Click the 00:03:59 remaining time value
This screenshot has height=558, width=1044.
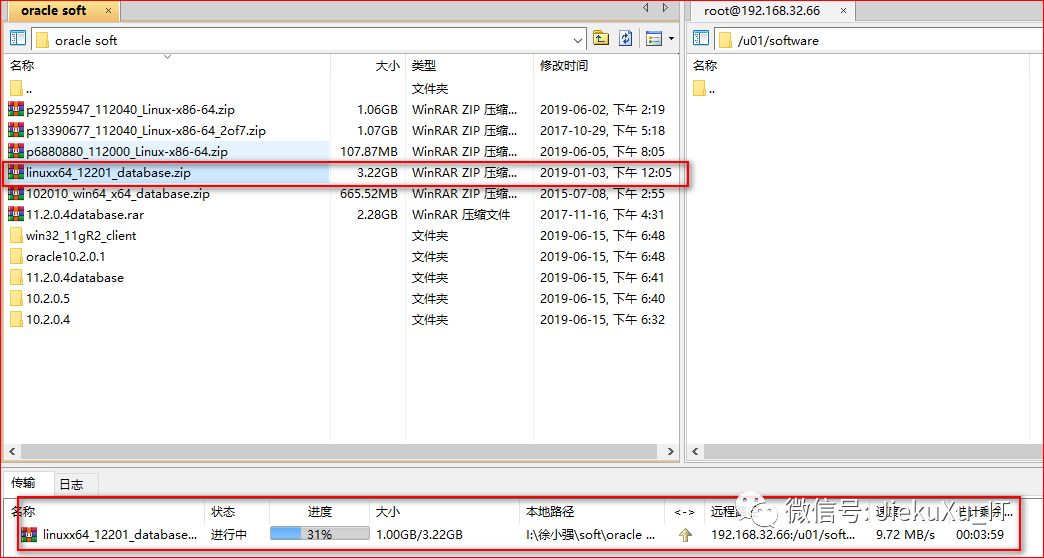tap(979, 534)
